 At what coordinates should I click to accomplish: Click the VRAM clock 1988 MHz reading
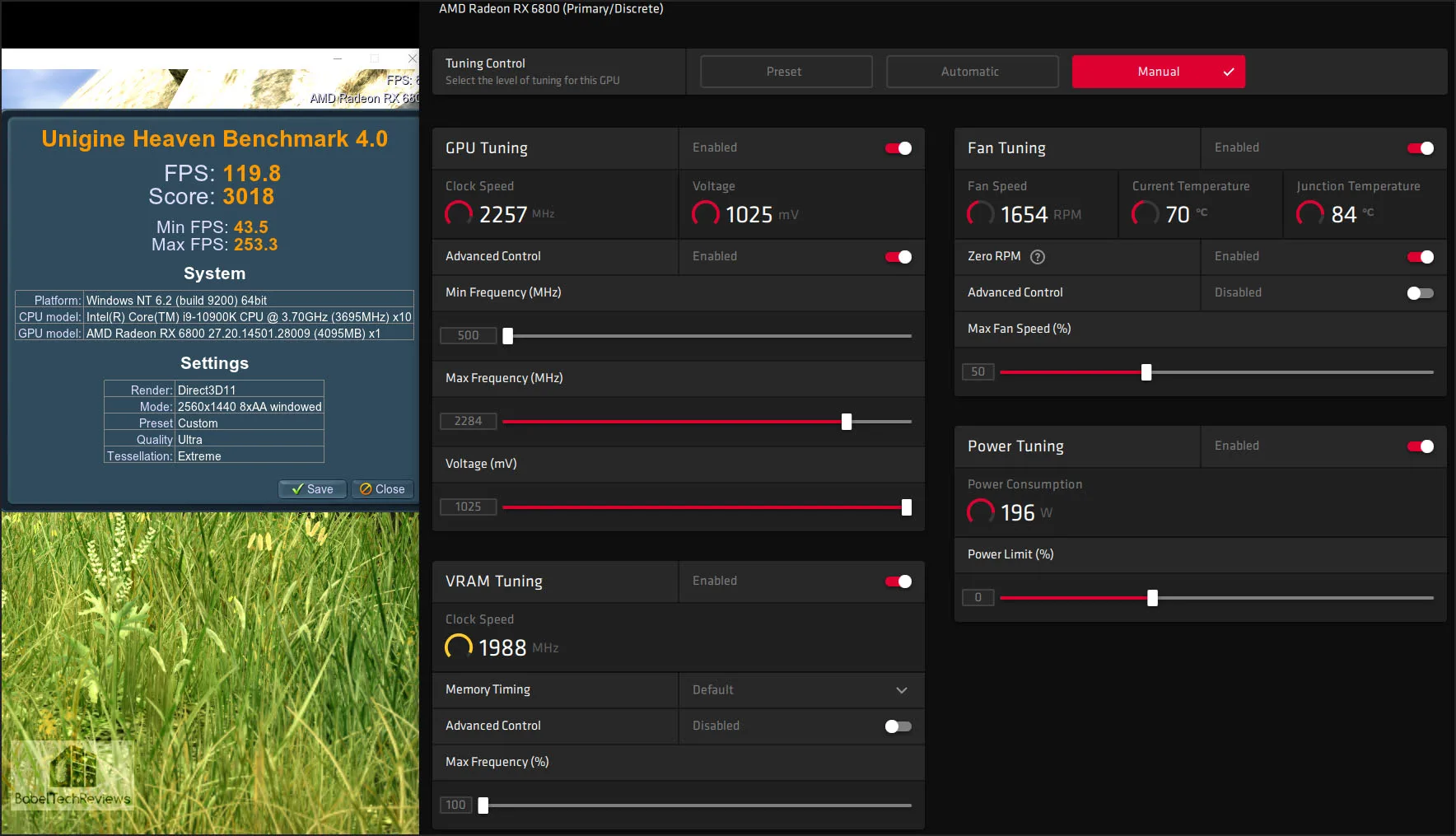pos(519,647)
